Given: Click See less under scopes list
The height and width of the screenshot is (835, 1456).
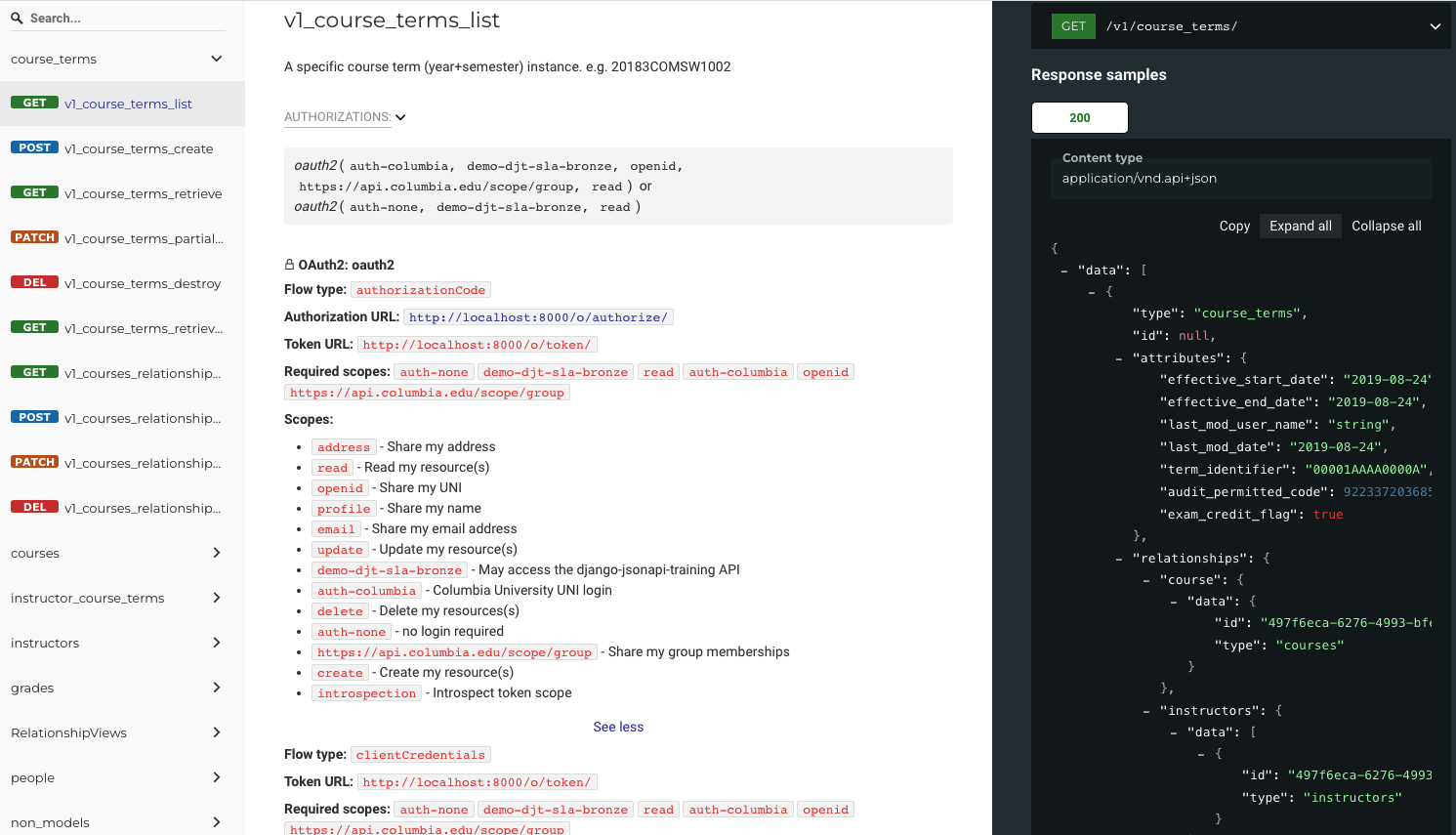Looking at the screenshot, I should pyautogui.click(x=618, y=727).
